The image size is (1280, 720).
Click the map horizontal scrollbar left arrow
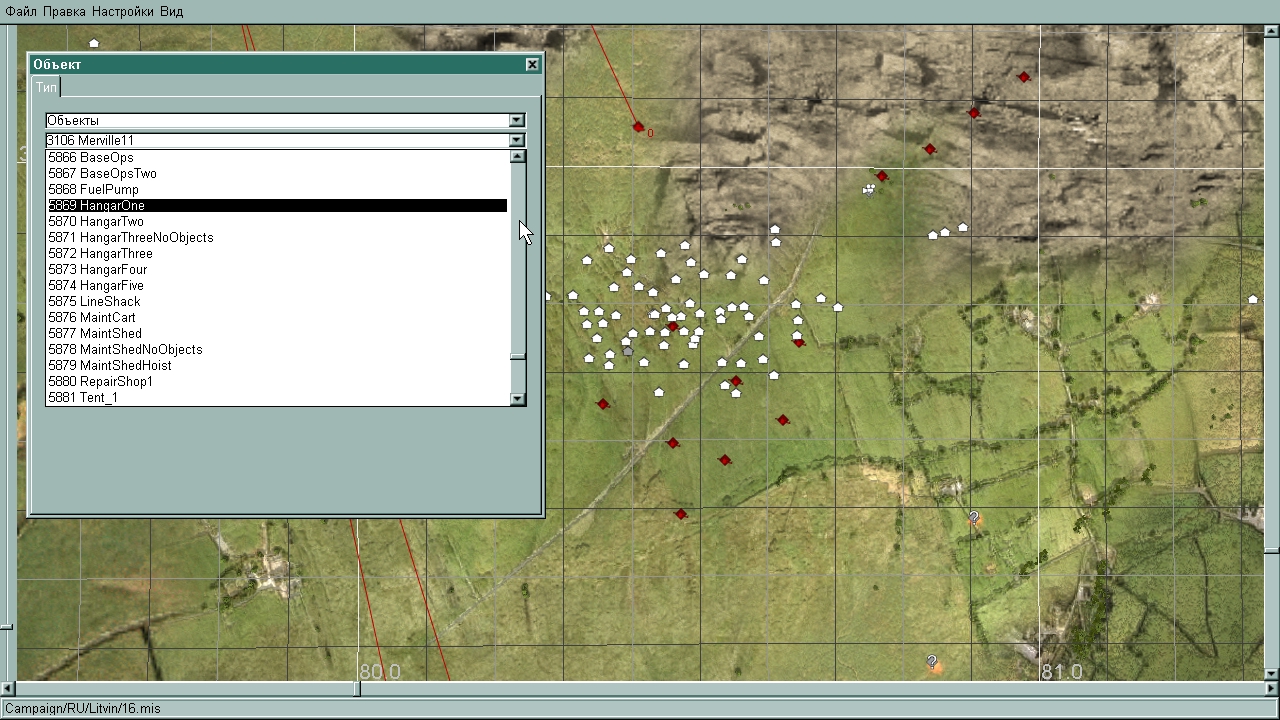(x=8, y=688)
